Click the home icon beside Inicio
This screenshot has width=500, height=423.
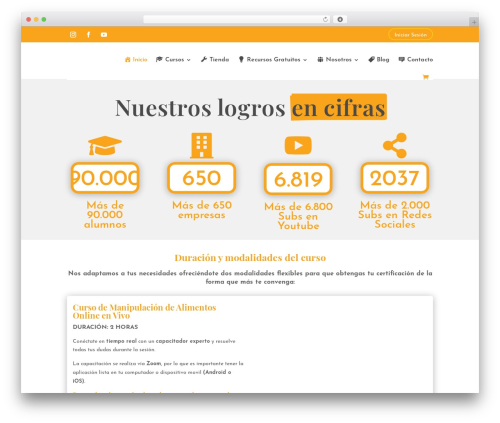point(127,60)
